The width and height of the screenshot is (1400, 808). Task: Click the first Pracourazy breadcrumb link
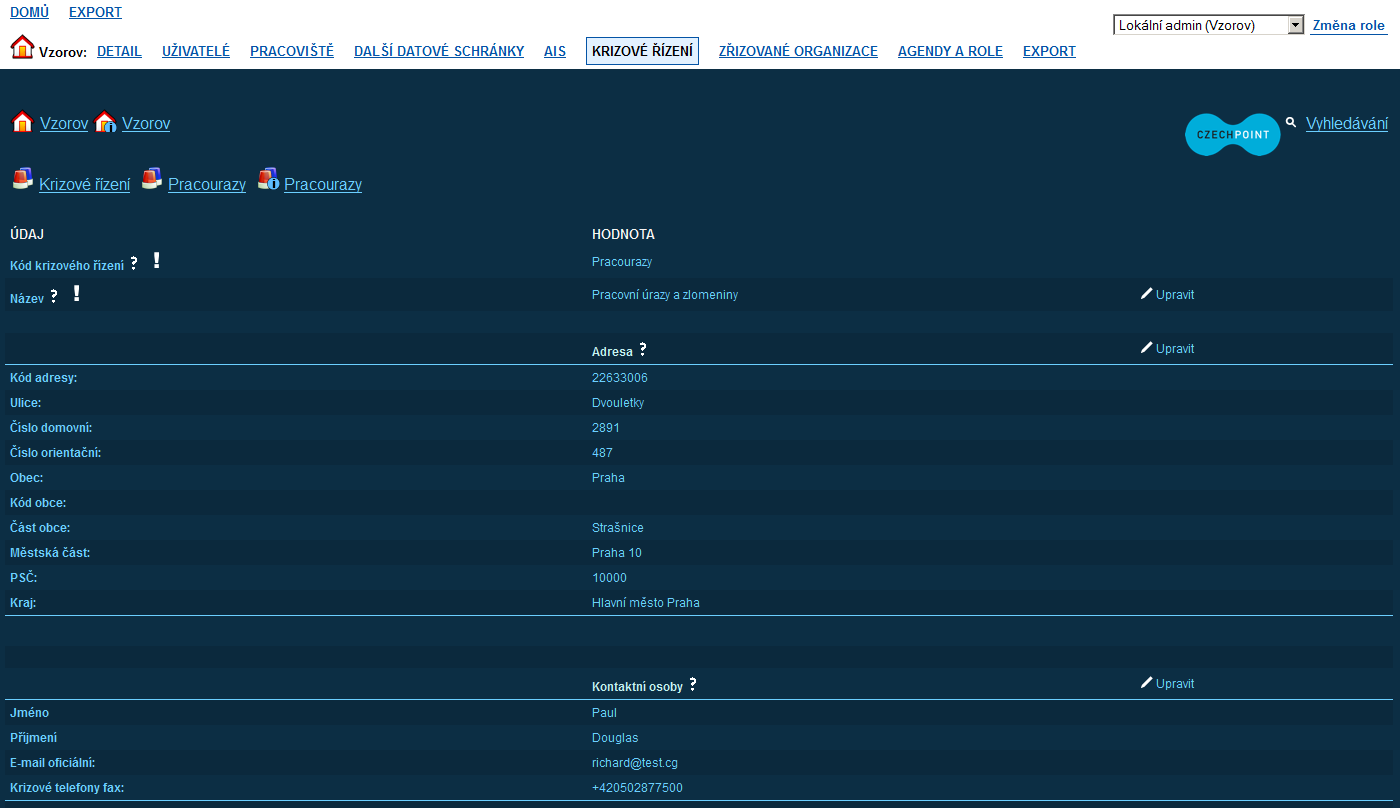tap(207, 184)
